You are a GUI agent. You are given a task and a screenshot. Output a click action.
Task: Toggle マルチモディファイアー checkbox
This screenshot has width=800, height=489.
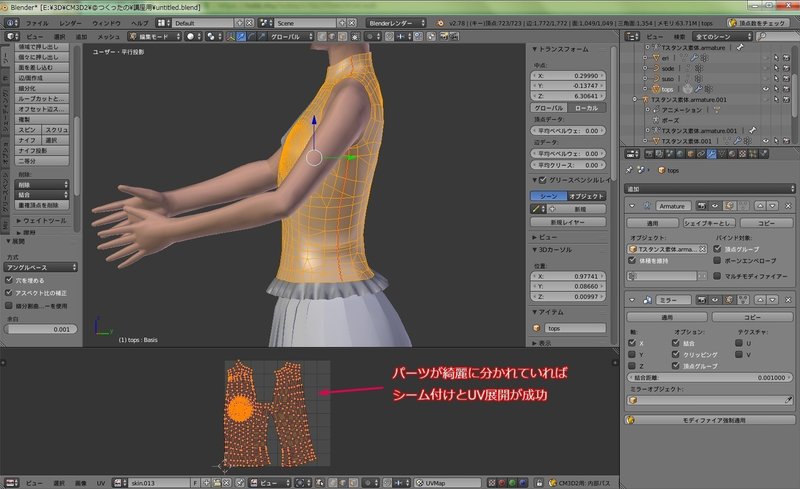(717, 276)
